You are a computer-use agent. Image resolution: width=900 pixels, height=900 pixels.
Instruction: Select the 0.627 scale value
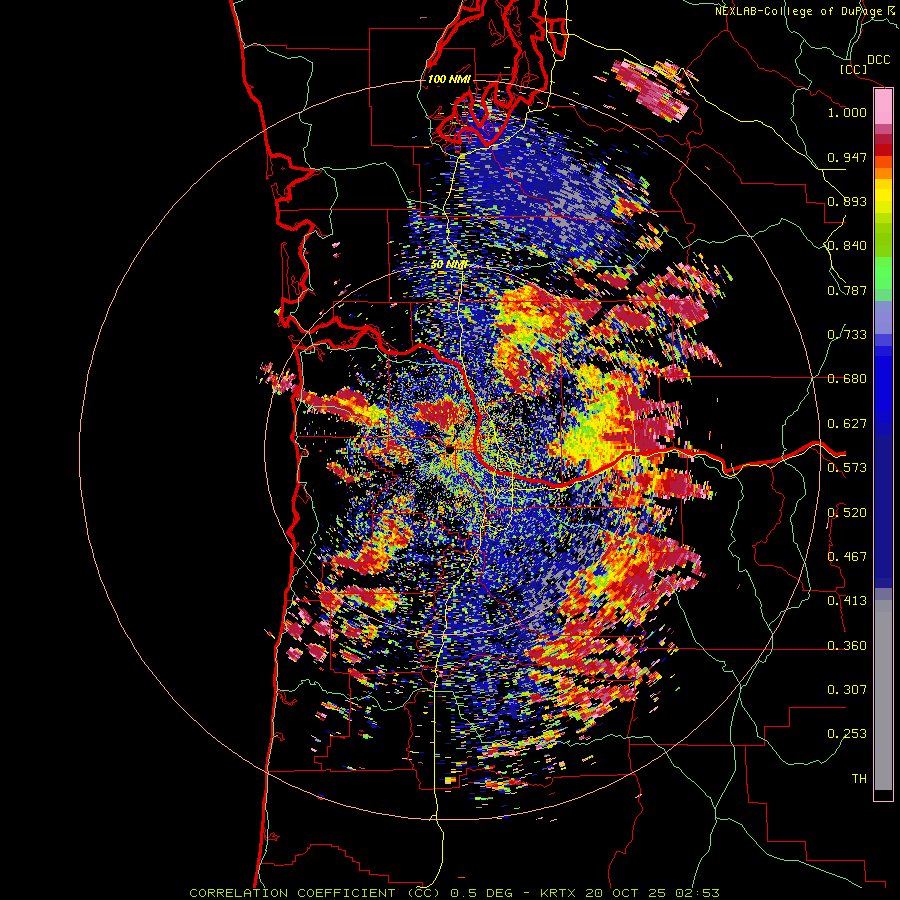[x=847, y=424]
